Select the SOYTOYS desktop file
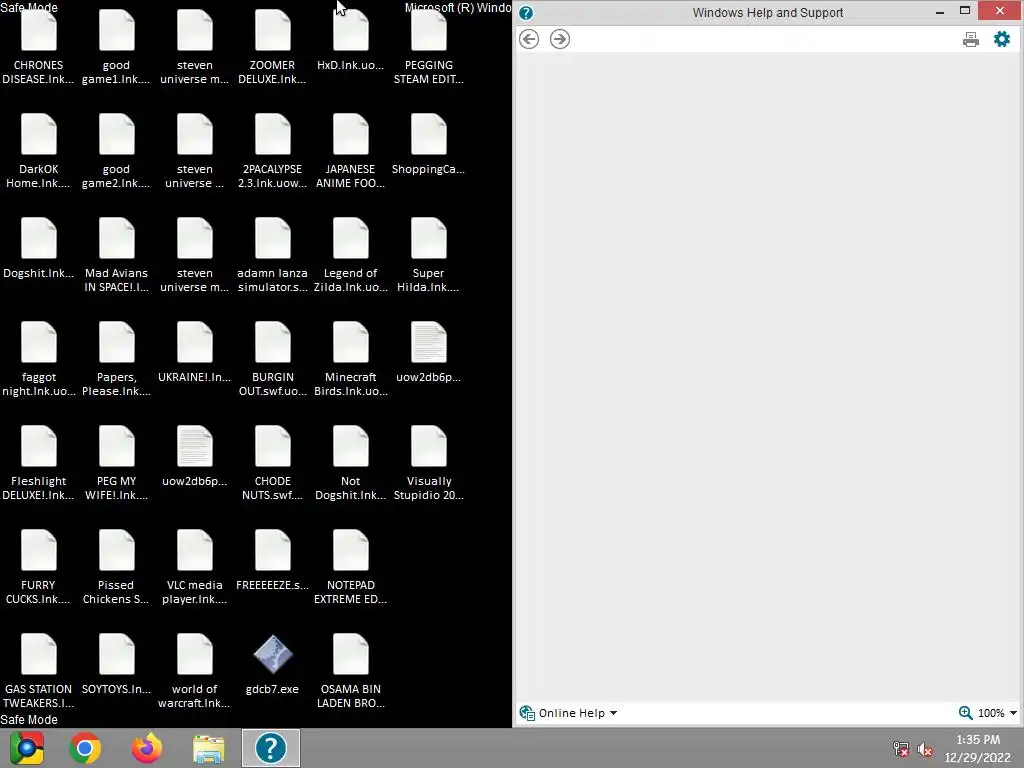The height and width of the screenshot is (768, 1024). pos(116,664)
